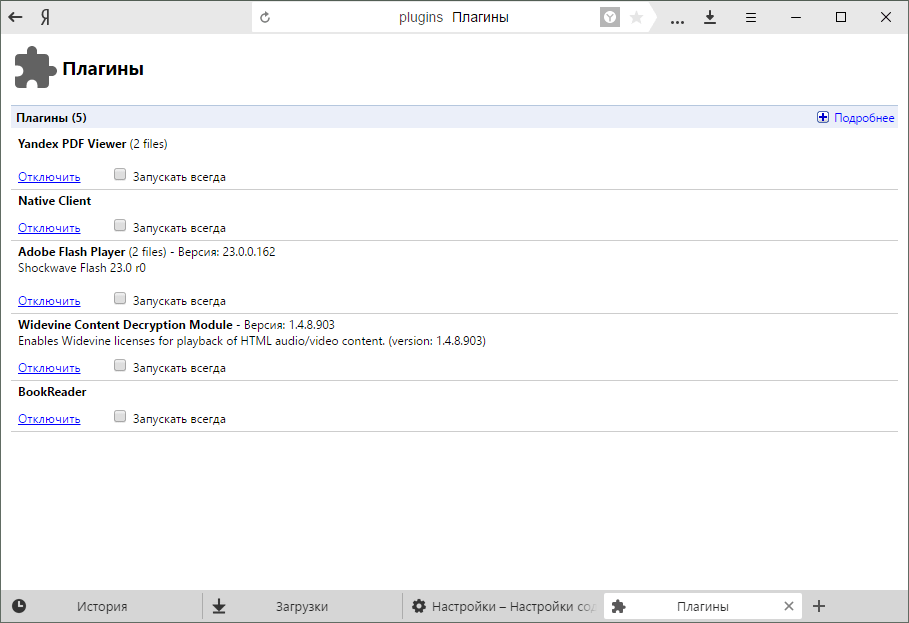Enable Запускать всегда for BookReader
Image resolution: width=909 pixels, height=623 pixels.
(x=120, y=416)
